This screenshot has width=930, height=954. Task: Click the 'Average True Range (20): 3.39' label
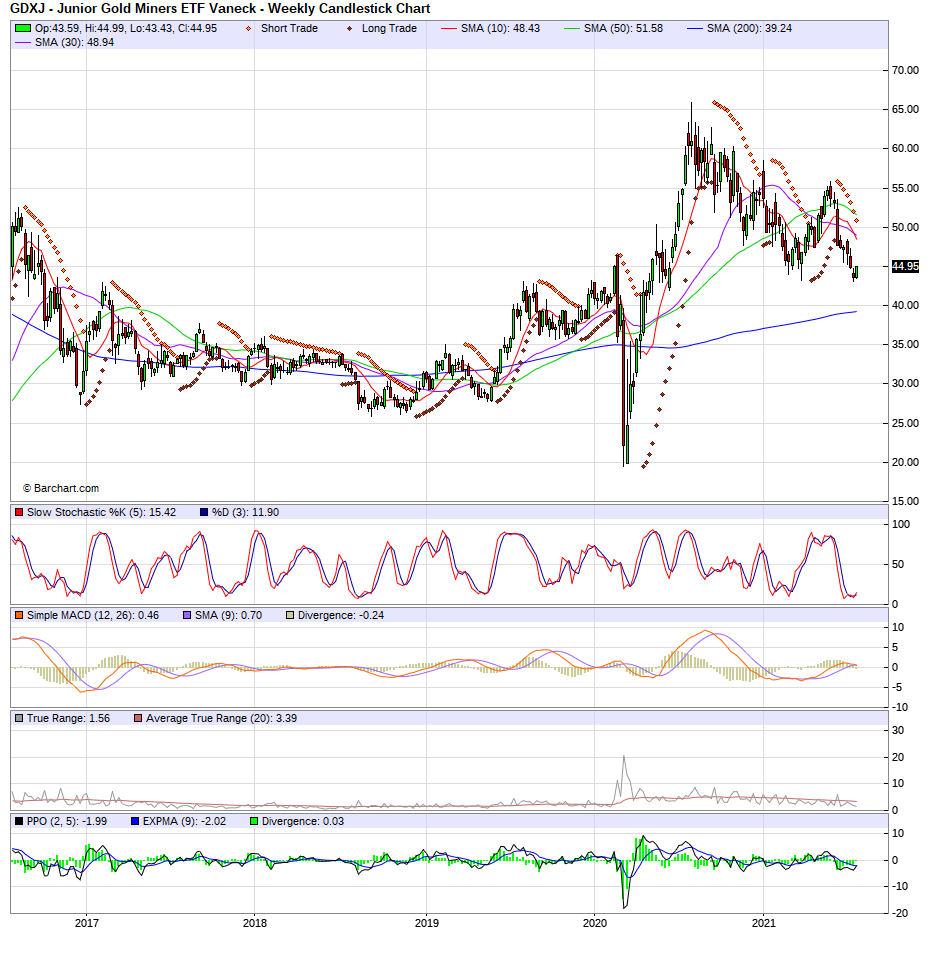coord(221,719)
